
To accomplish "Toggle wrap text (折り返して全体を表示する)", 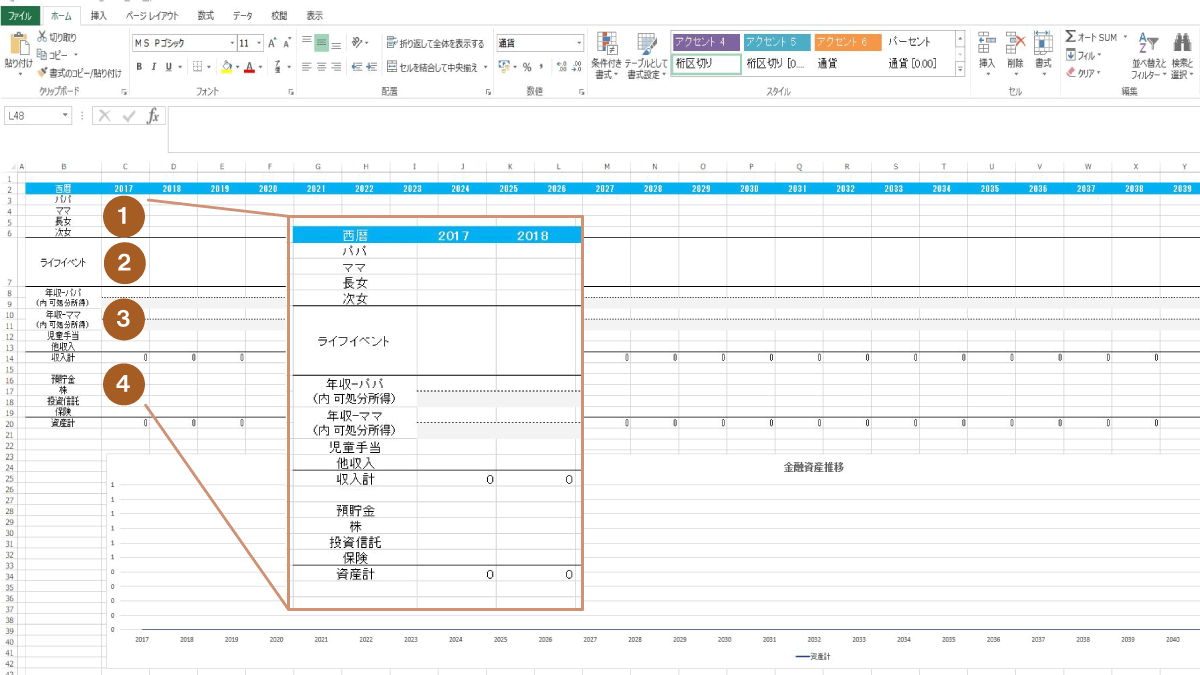I will 434,43.
